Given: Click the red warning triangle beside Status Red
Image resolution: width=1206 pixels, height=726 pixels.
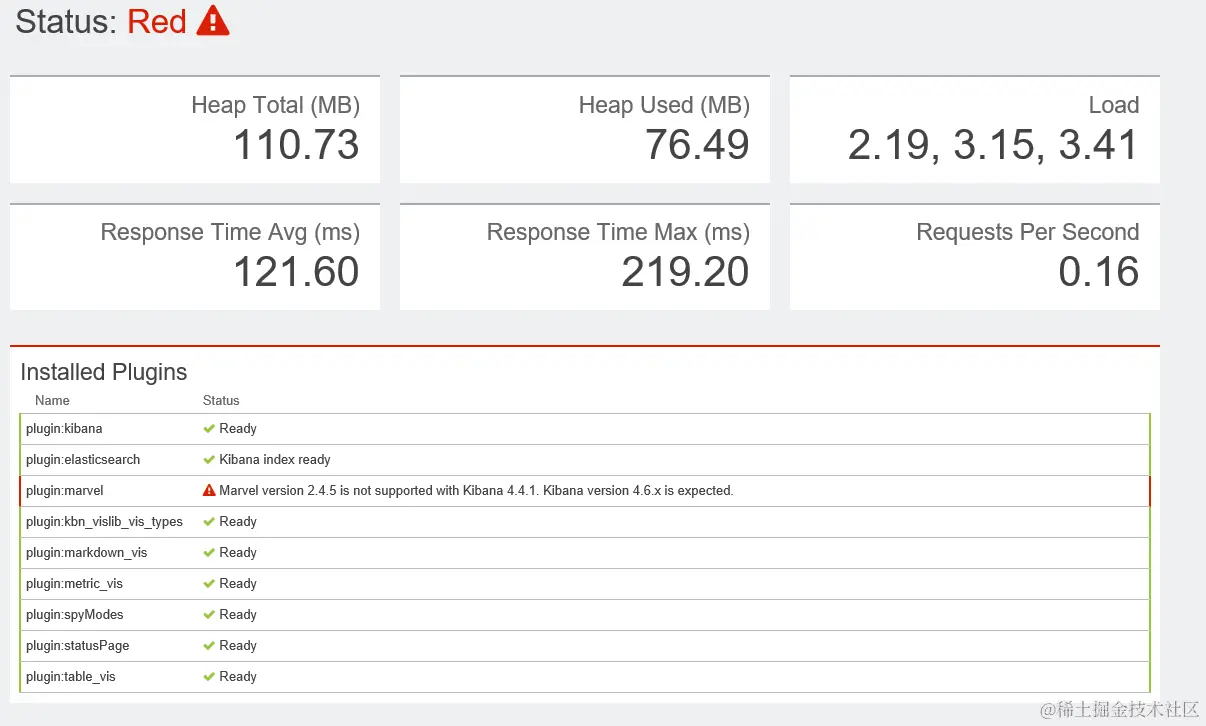Looking at the screenshot, I should click(213, 20).
